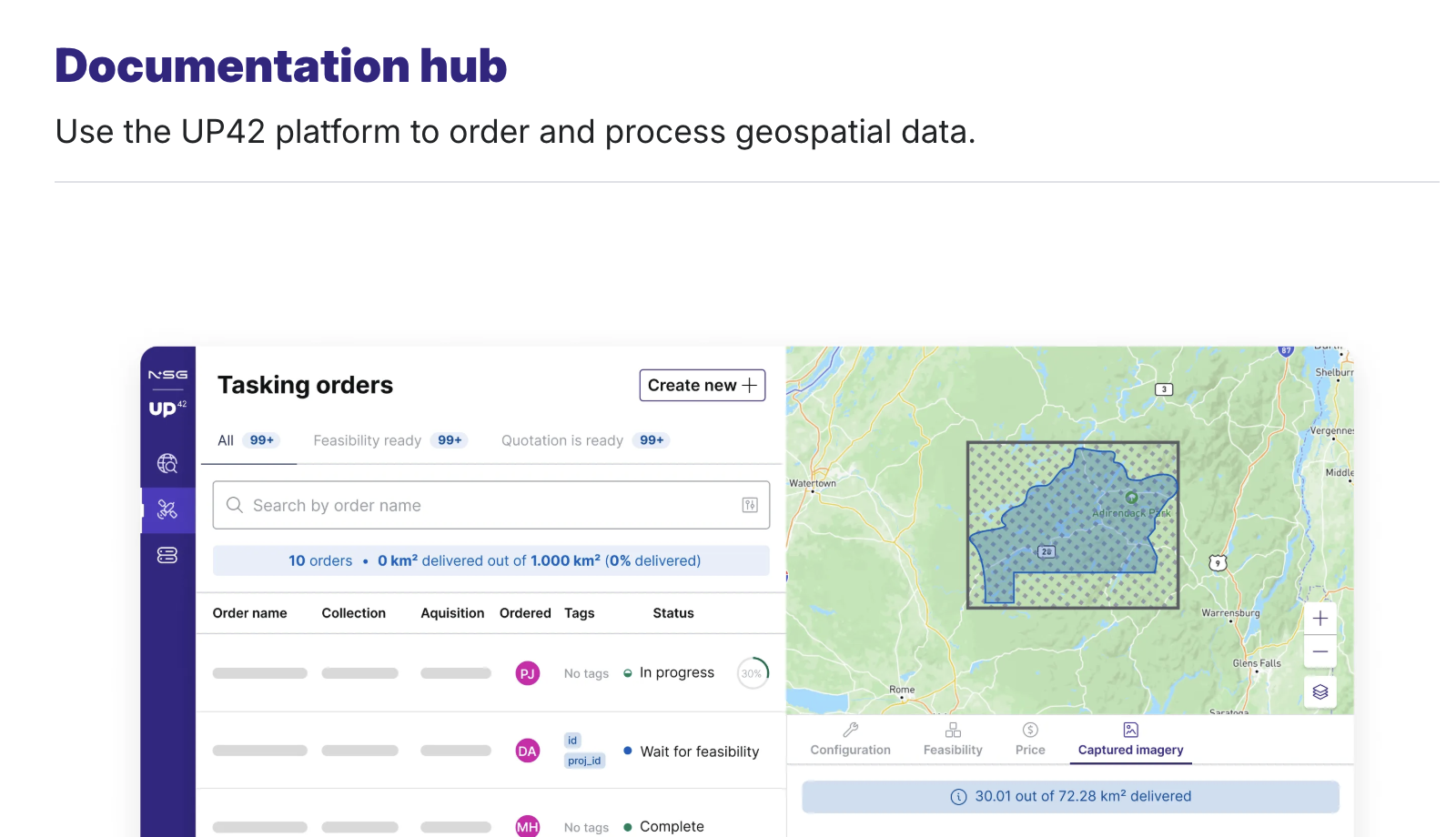Click the Adirondack Park map marker

point(1131,498)
